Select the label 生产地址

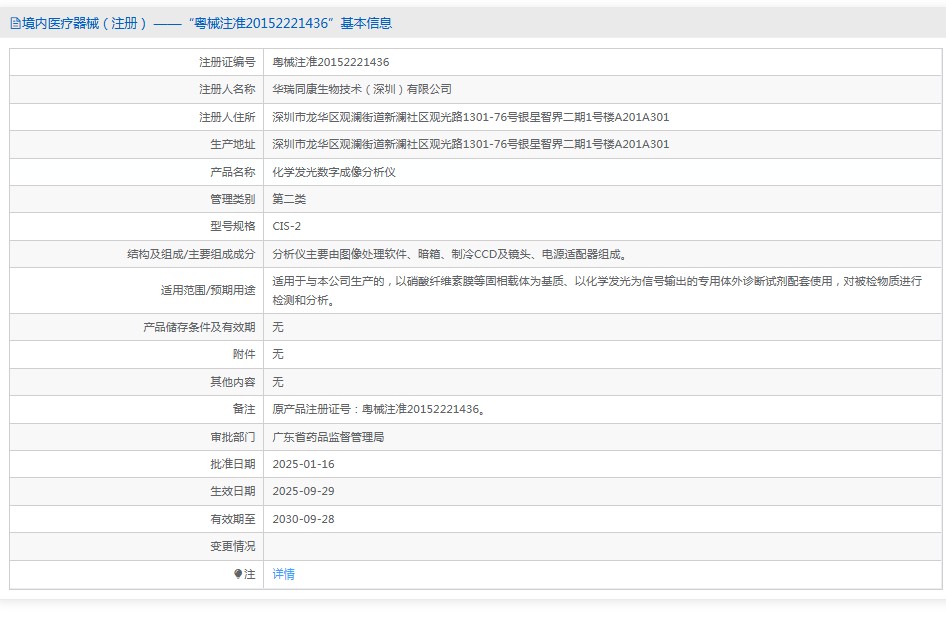[233, 144]
